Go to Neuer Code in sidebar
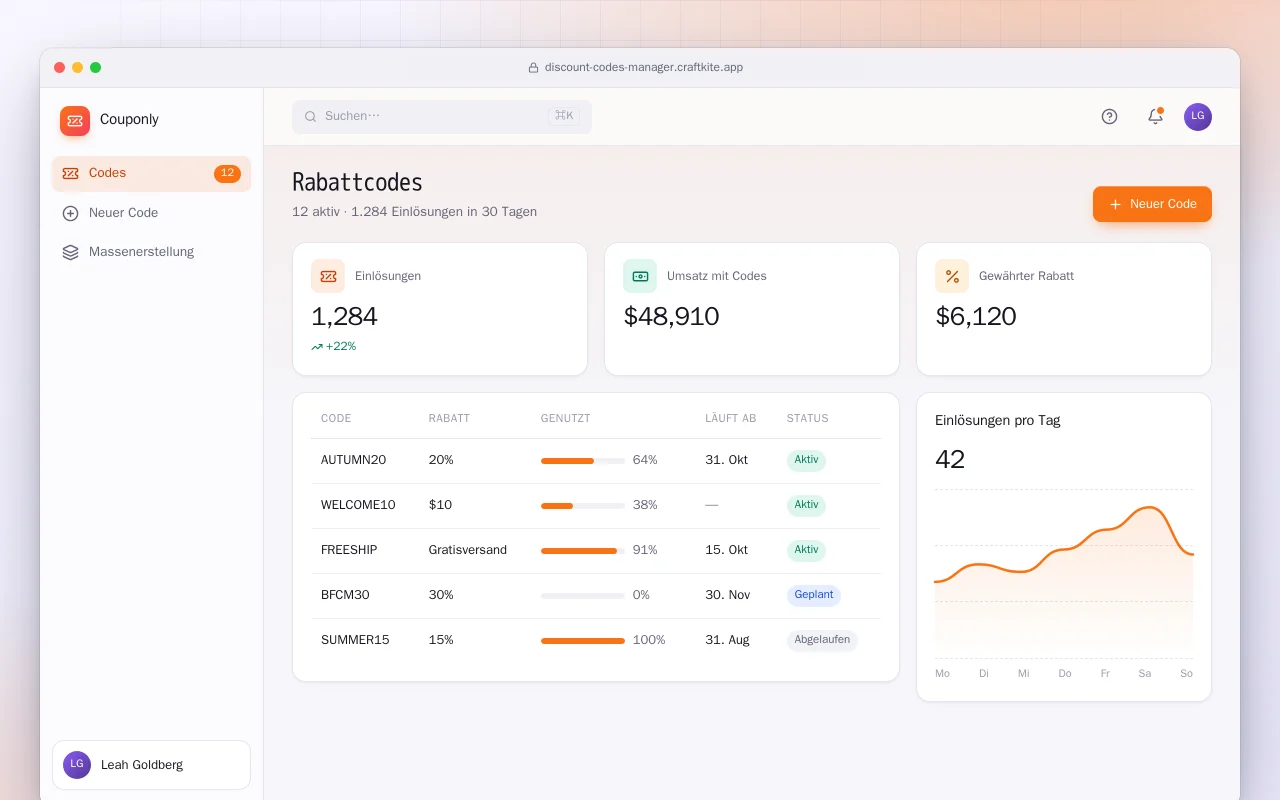 [x=151, y=213]
